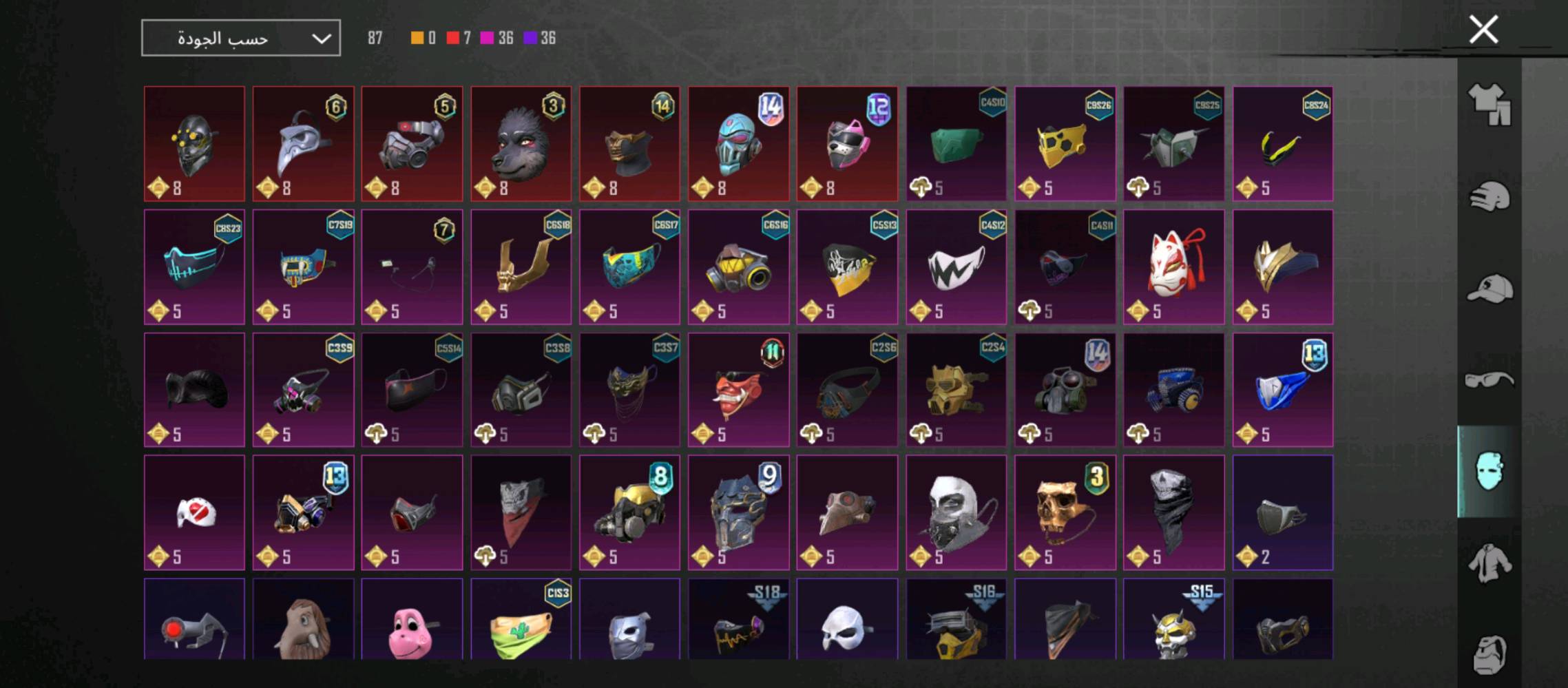
Task: Filter by orange rarity swatch
Action: pyautogui.click(x=417, y=38)
